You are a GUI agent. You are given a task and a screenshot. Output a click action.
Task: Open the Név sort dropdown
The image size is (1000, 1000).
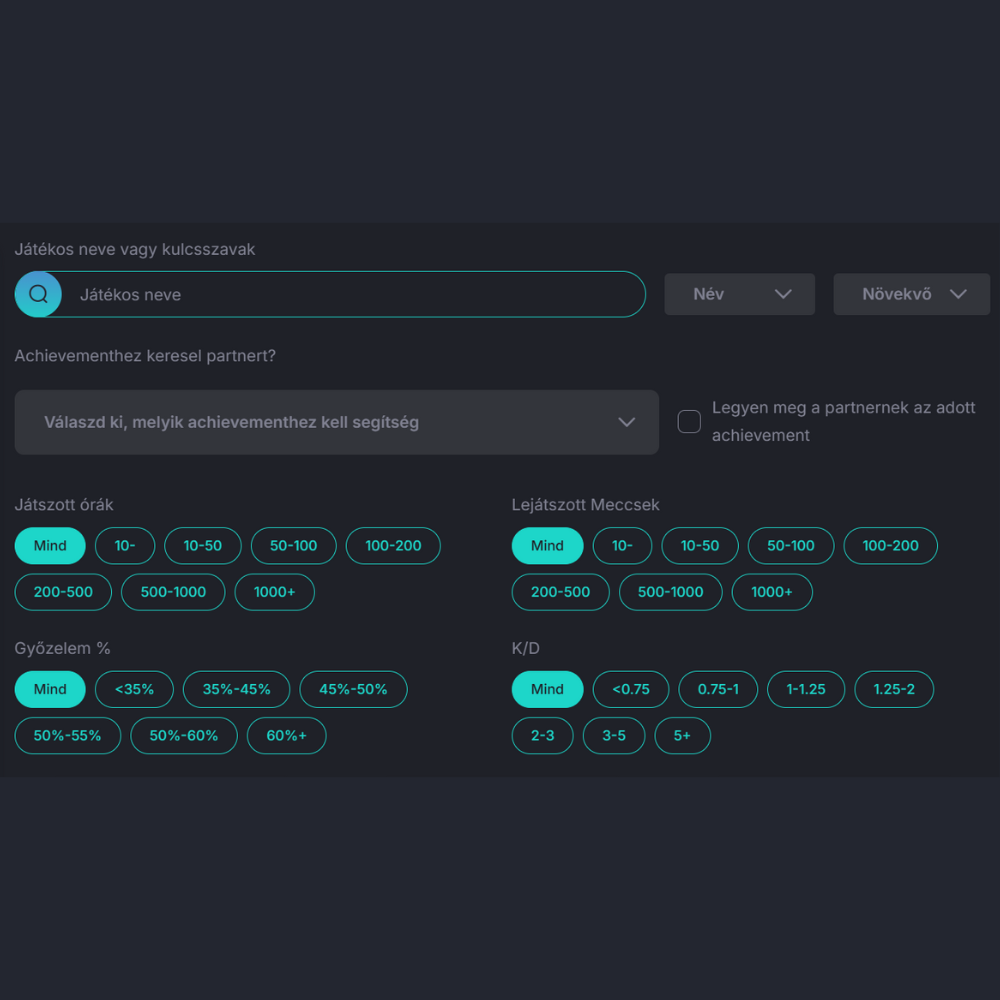tap(739, 294)
